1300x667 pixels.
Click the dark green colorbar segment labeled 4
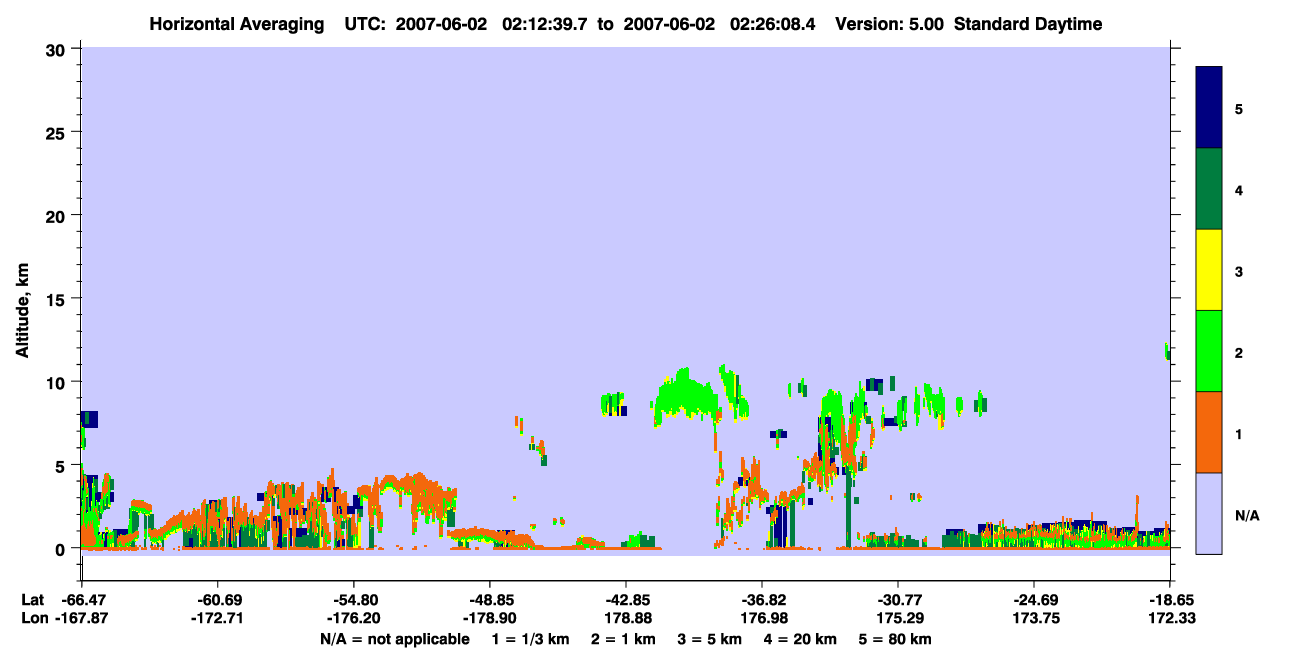pyautogui.click(x=1209, y=189)
